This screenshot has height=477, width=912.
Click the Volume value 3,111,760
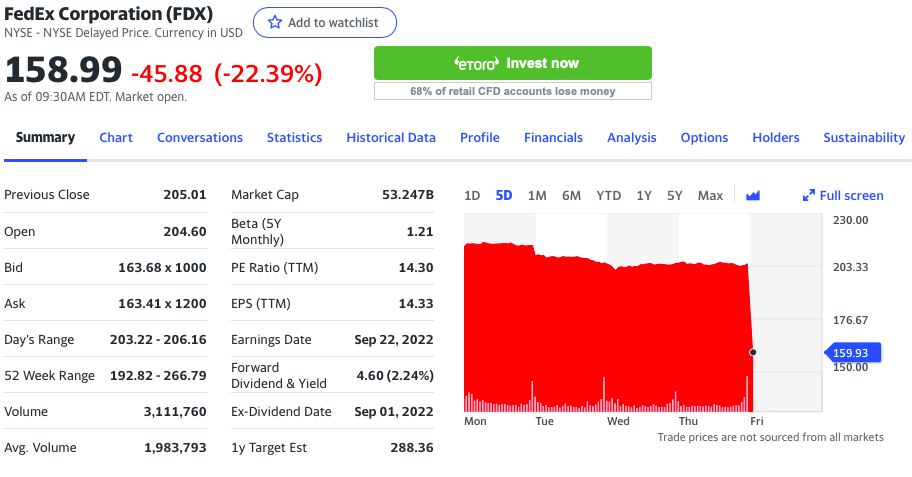175,412
